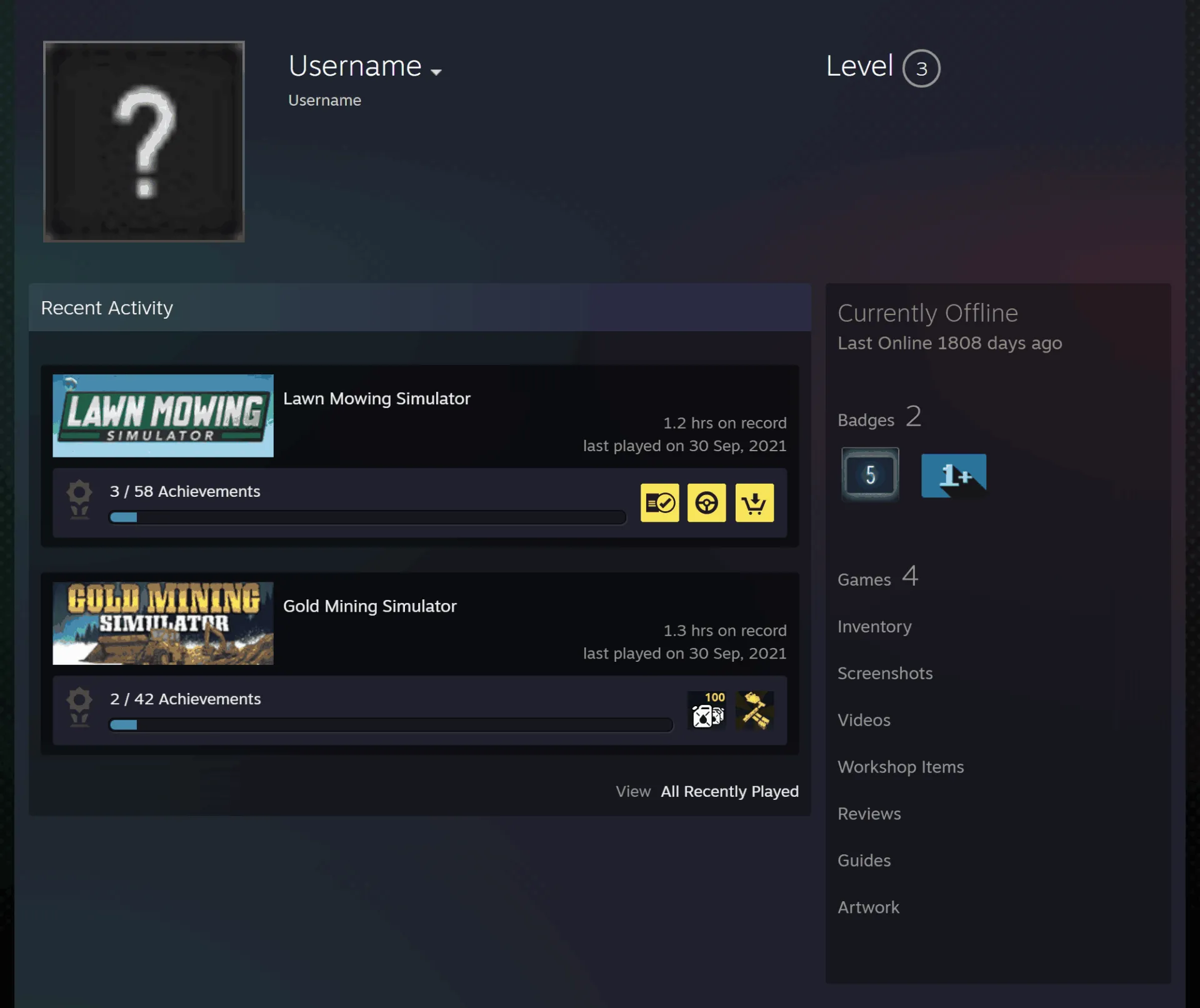Open 2 / 42 Achievements link
This screenshot has height=1008, width=1200.
[x=185, y=699]
